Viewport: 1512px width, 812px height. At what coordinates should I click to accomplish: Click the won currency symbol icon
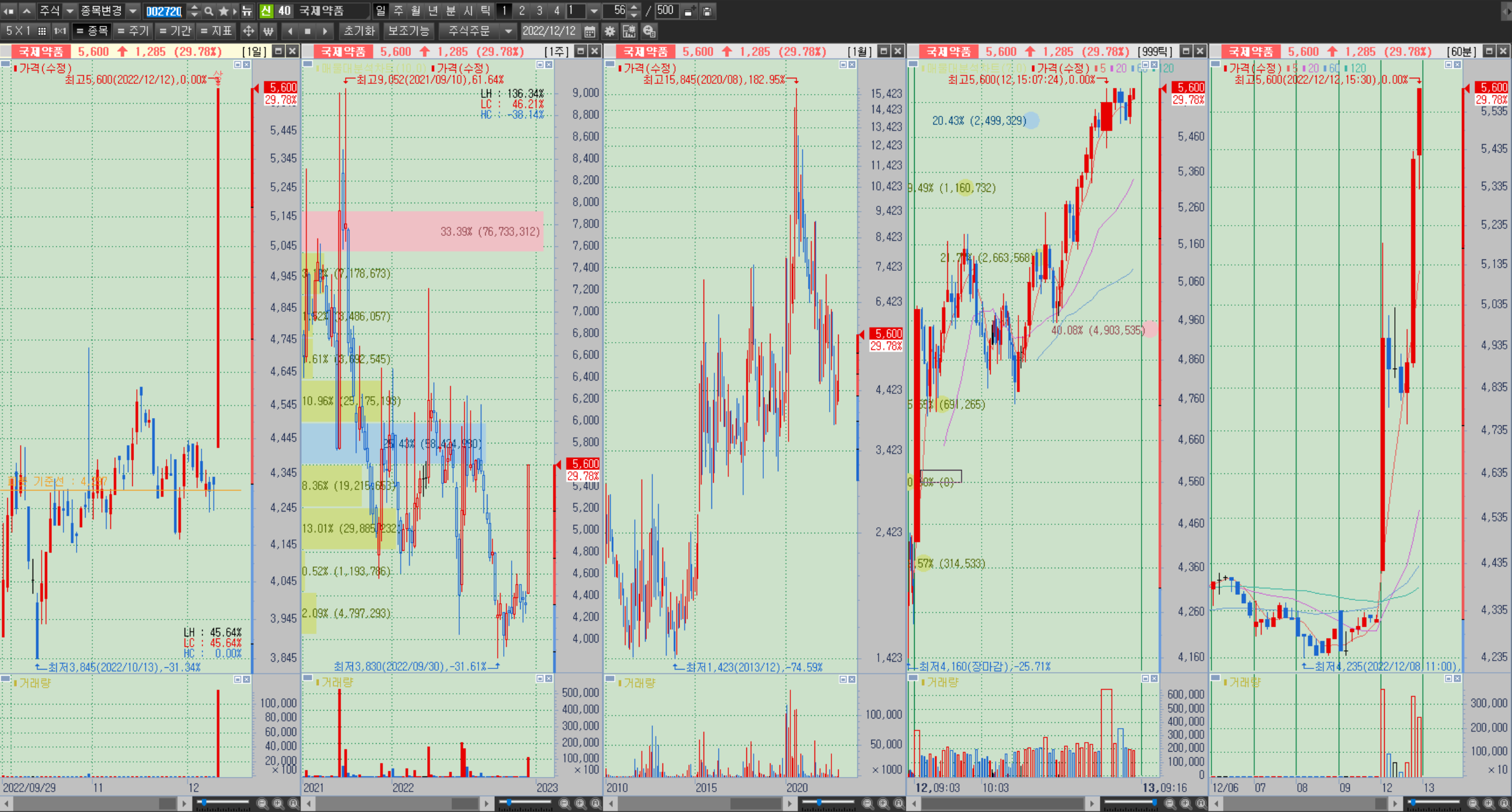pos(268,31)
